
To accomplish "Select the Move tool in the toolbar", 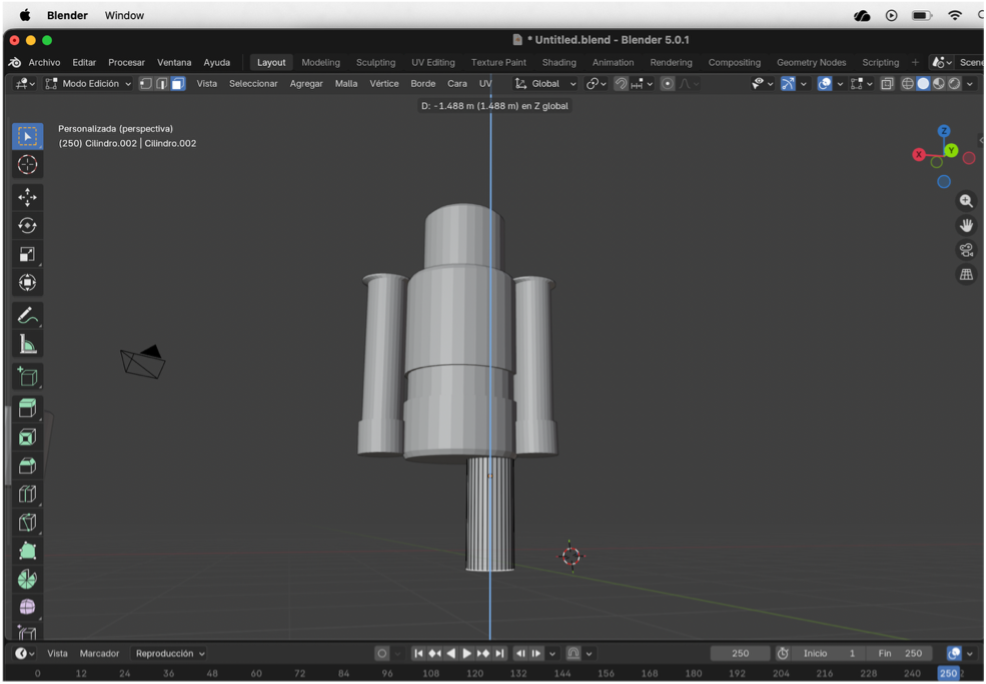I will tap(27, 197).
